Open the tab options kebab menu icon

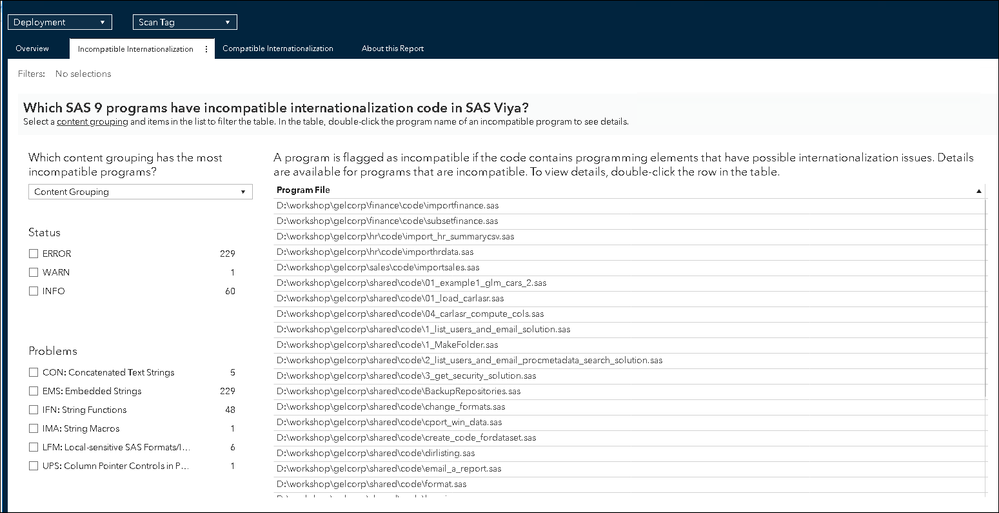(206, 48)
